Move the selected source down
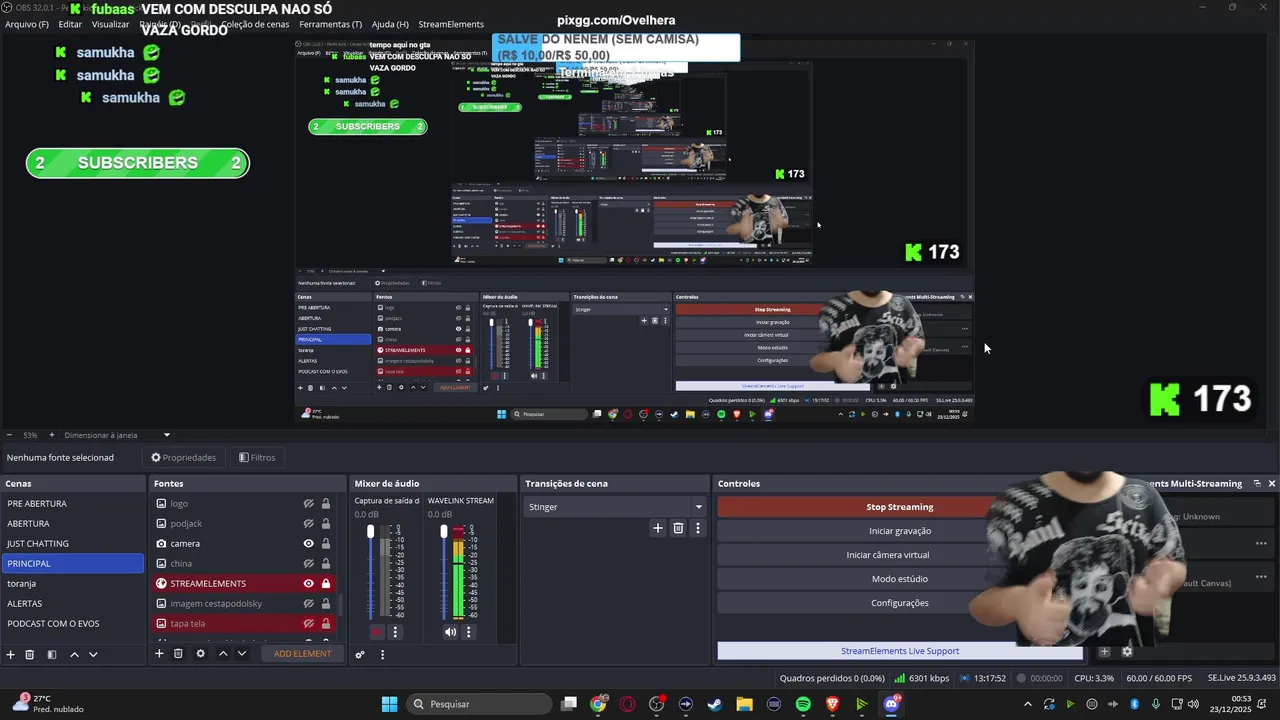Screen dimensions: 1280x720 point(242,653)
